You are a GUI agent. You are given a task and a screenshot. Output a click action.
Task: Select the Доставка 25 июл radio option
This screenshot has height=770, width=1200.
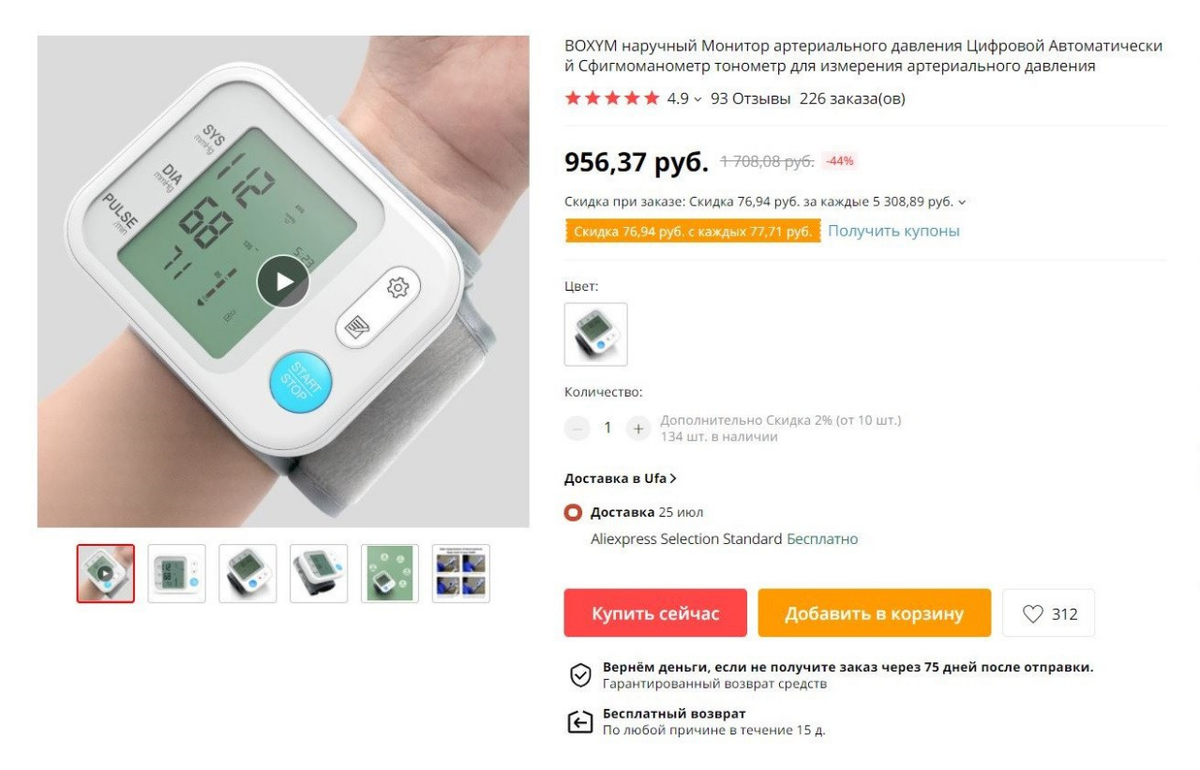tap(573, 513)
